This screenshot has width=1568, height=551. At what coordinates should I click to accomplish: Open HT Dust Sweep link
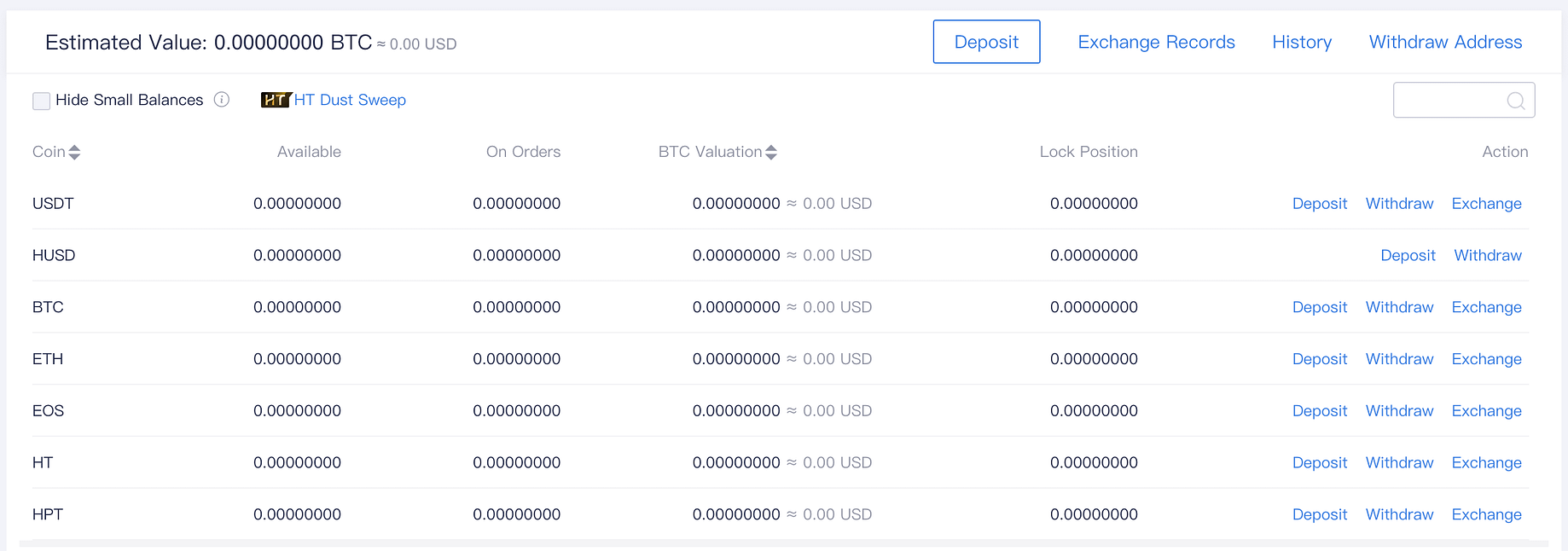(350, 100)
